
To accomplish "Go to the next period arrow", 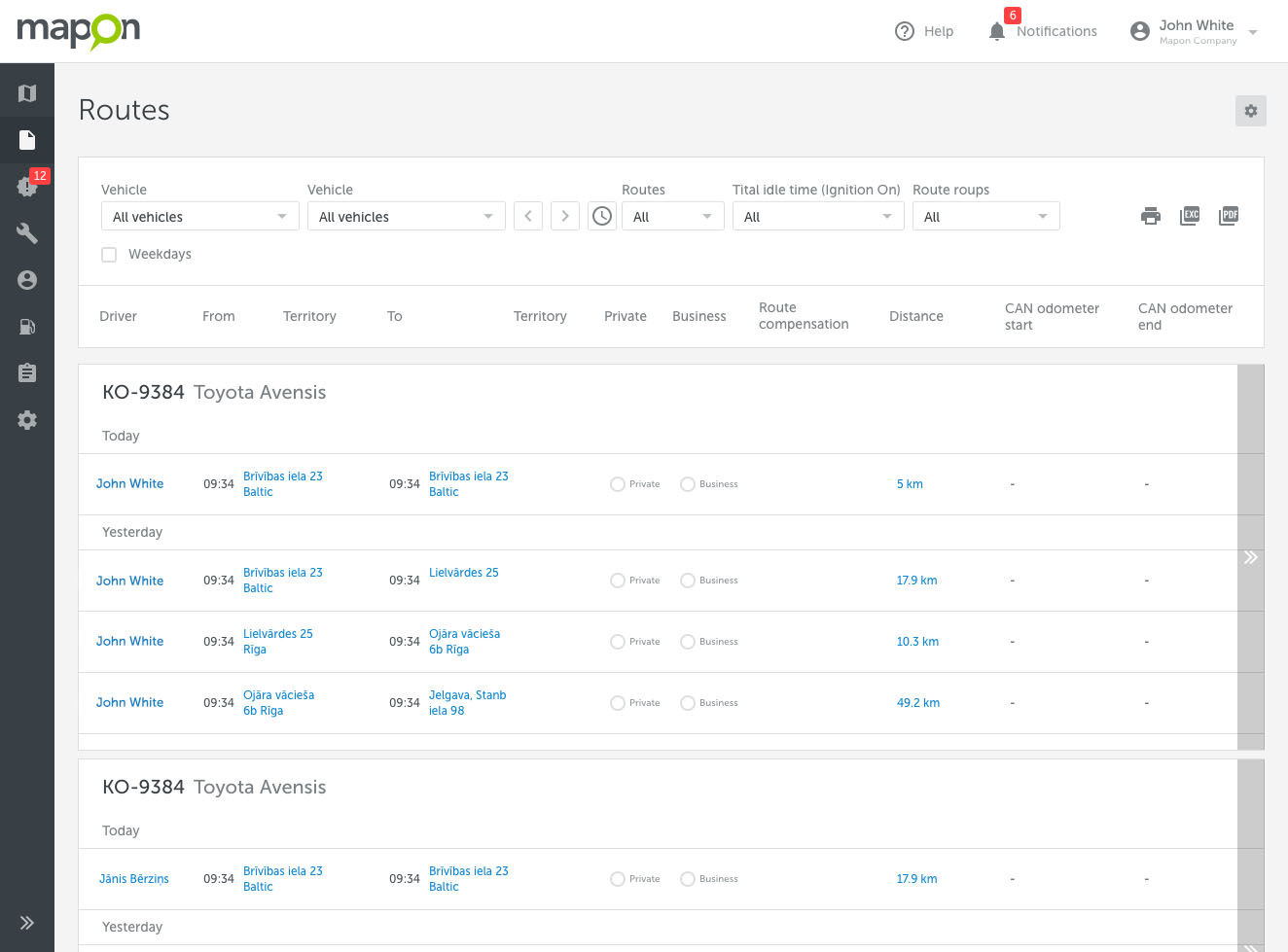I will 565,216.
